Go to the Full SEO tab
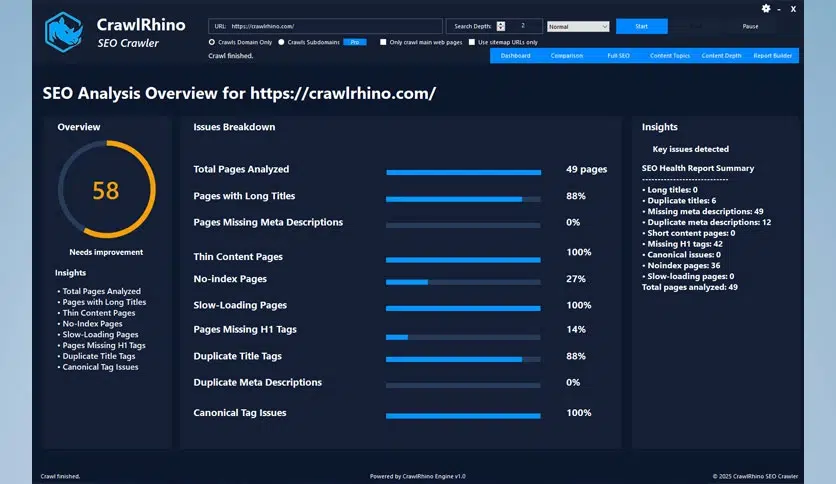 pyautogui.click(x=619, y=56)
